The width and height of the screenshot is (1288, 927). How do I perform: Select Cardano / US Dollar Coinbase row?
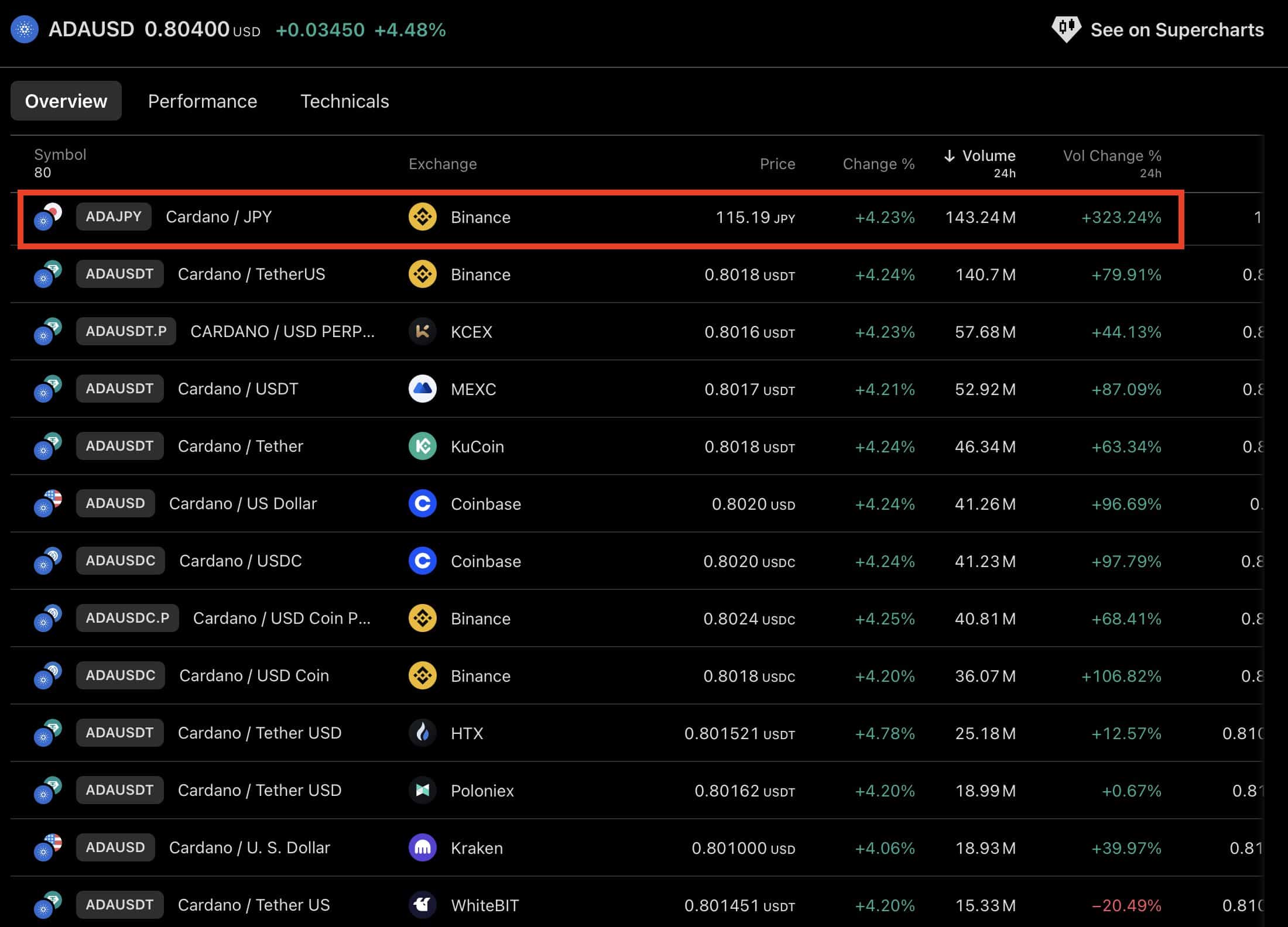[242, 504]
